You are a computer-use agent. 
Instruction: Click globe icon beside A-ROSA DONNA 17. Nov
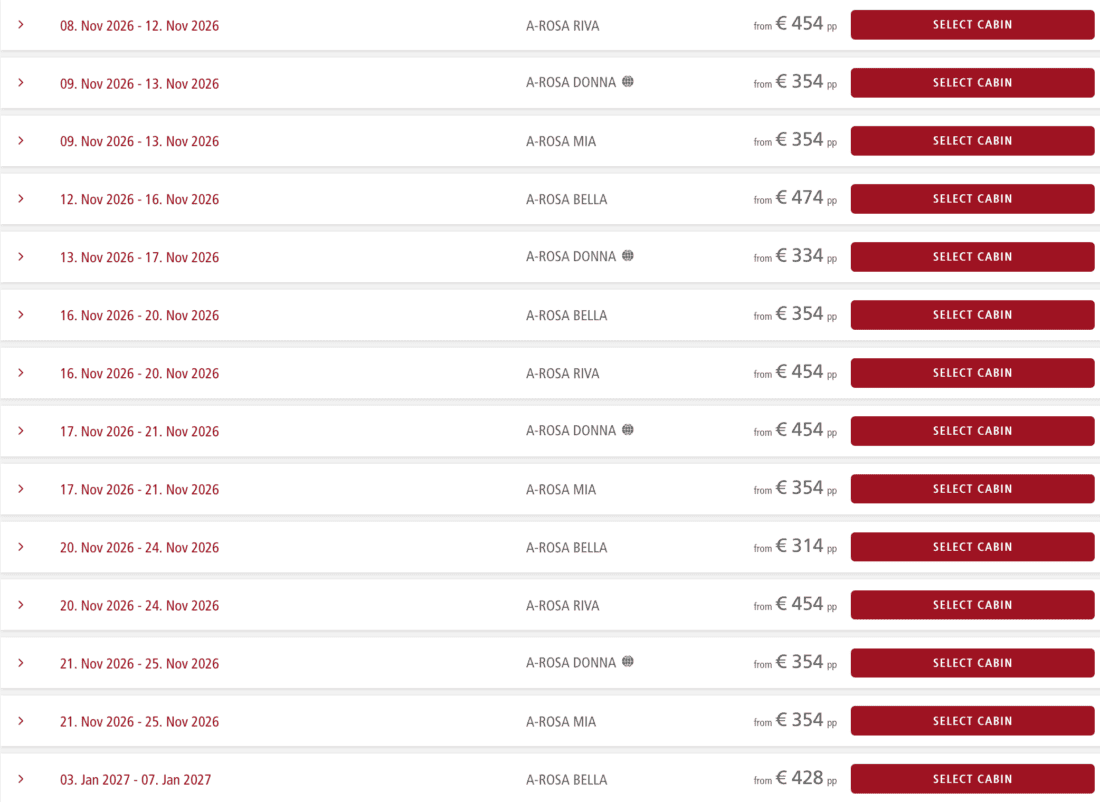(628, 429)
